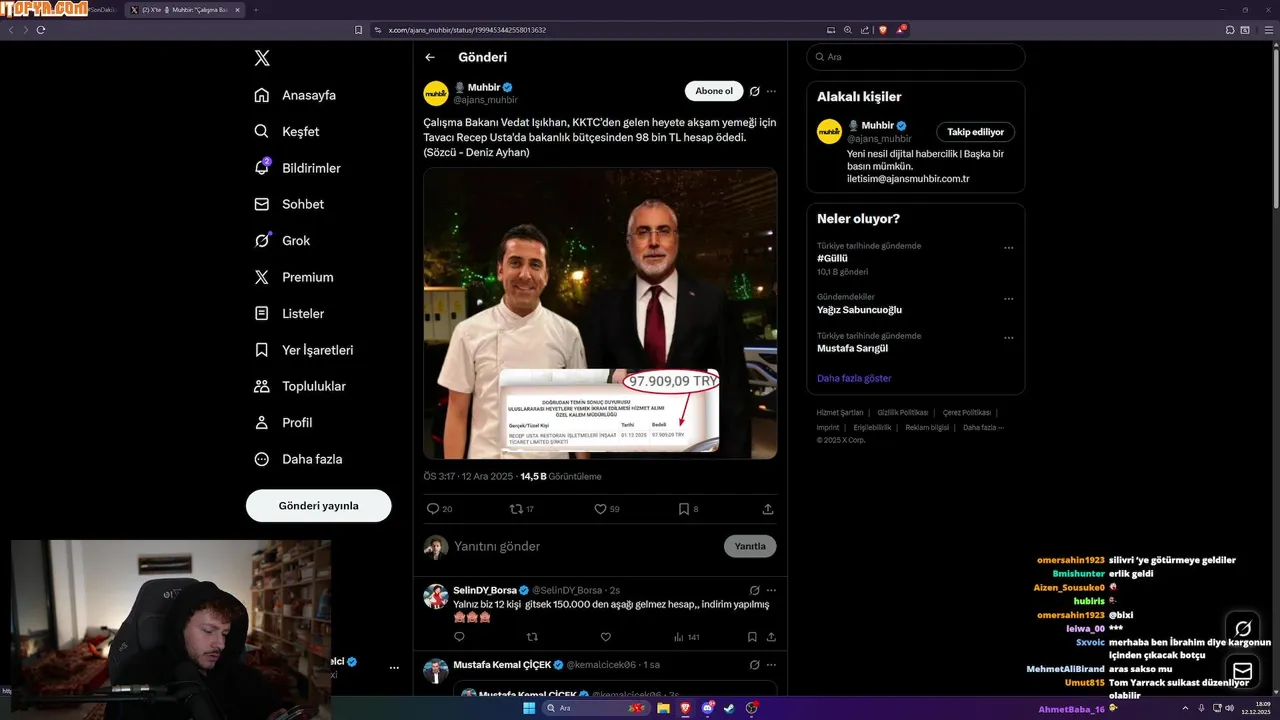This screenshot has height=720, width=1280.
Task: Open a new browser tab
Action: click(x=256, y=10)
